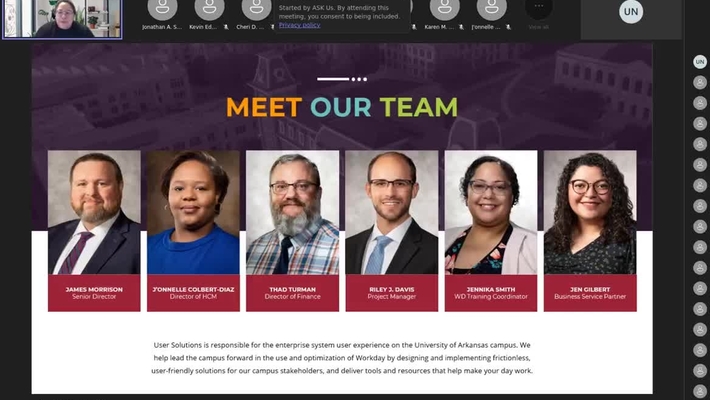Open J'onnelle Colbert-Diaz Director of HCM card

193,231
